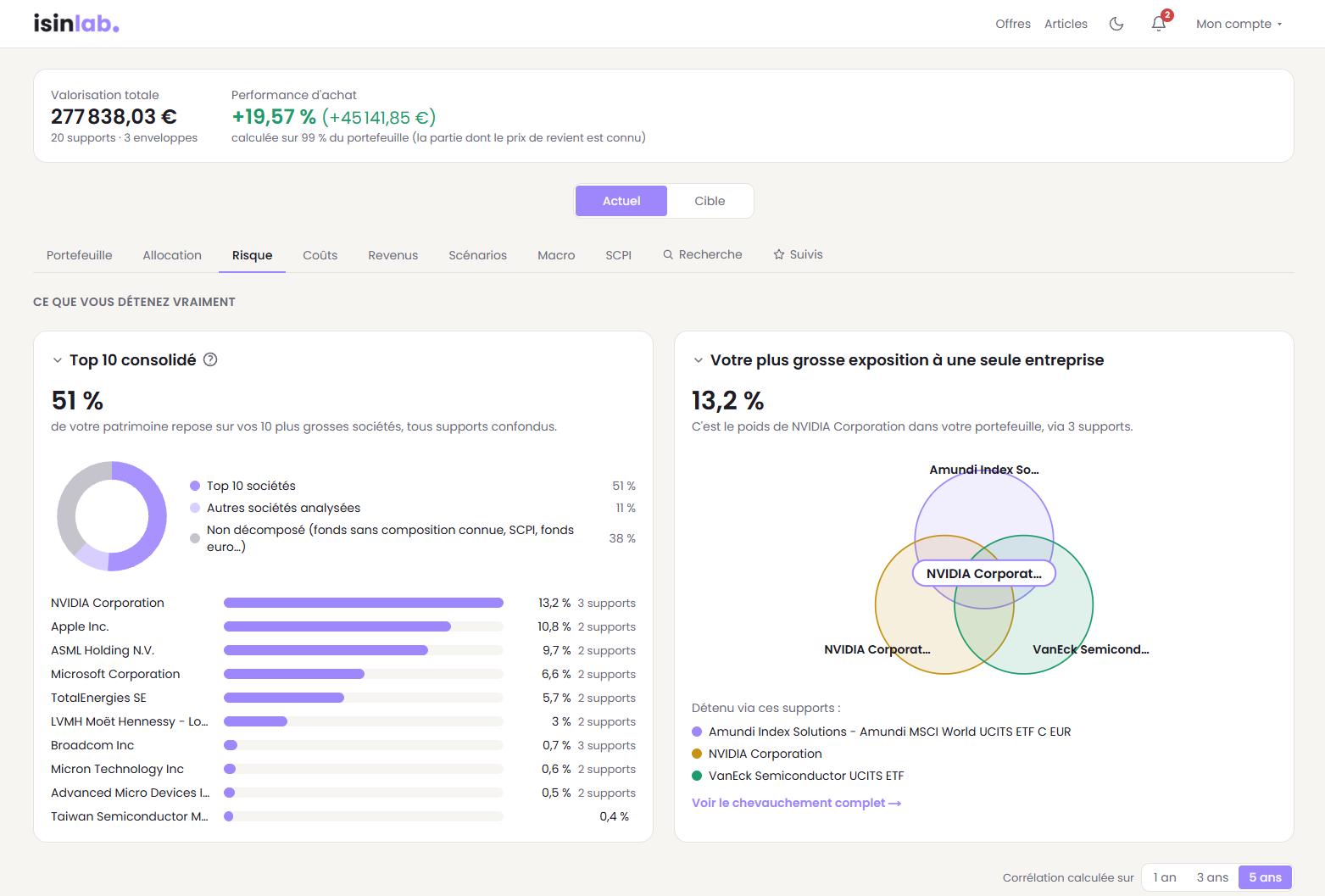Click Advanced Micro Devices row name
This screenshot has width=1325, height=896.
point(130,793)
